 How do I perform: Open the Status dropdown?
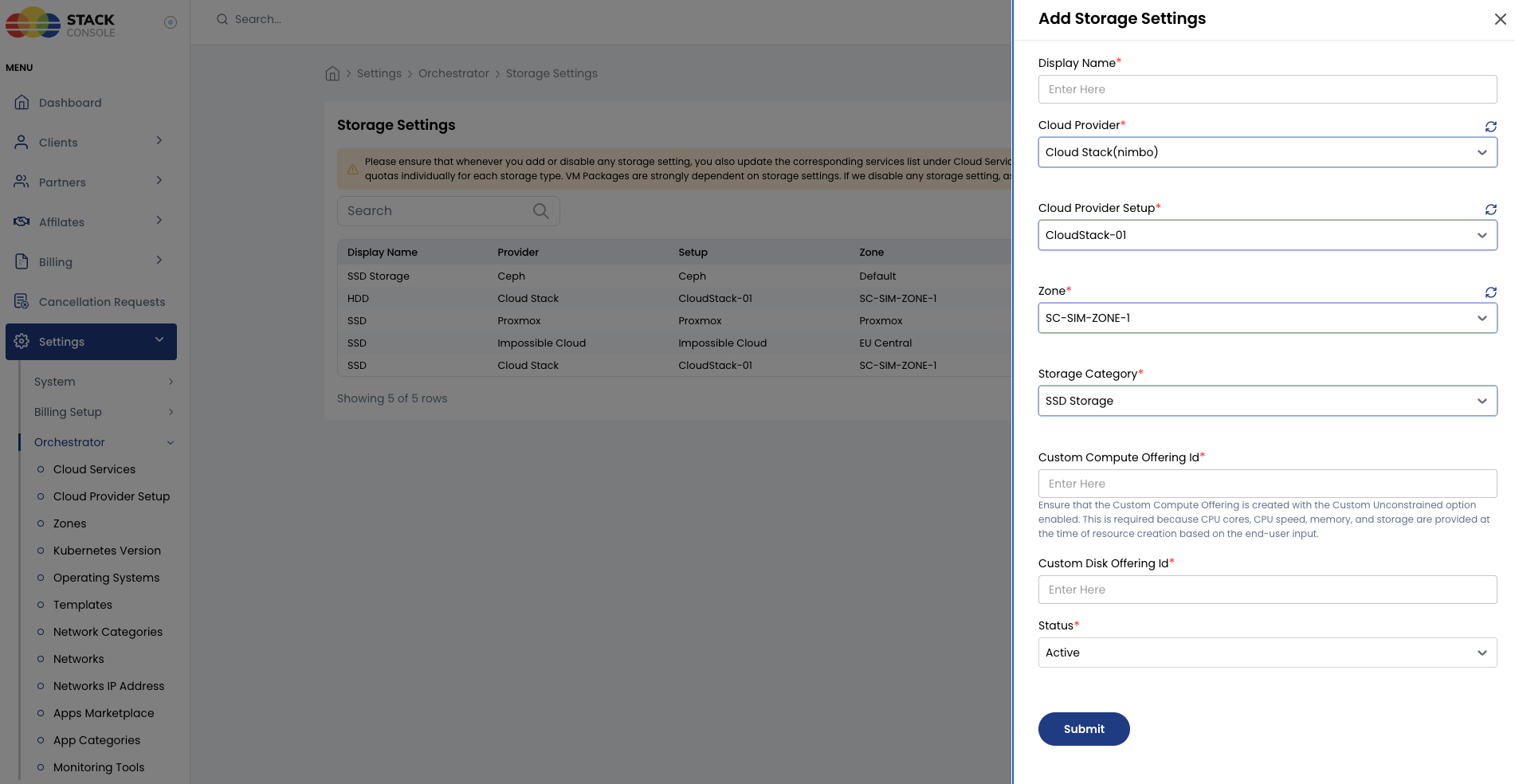tap(1267, 653)
